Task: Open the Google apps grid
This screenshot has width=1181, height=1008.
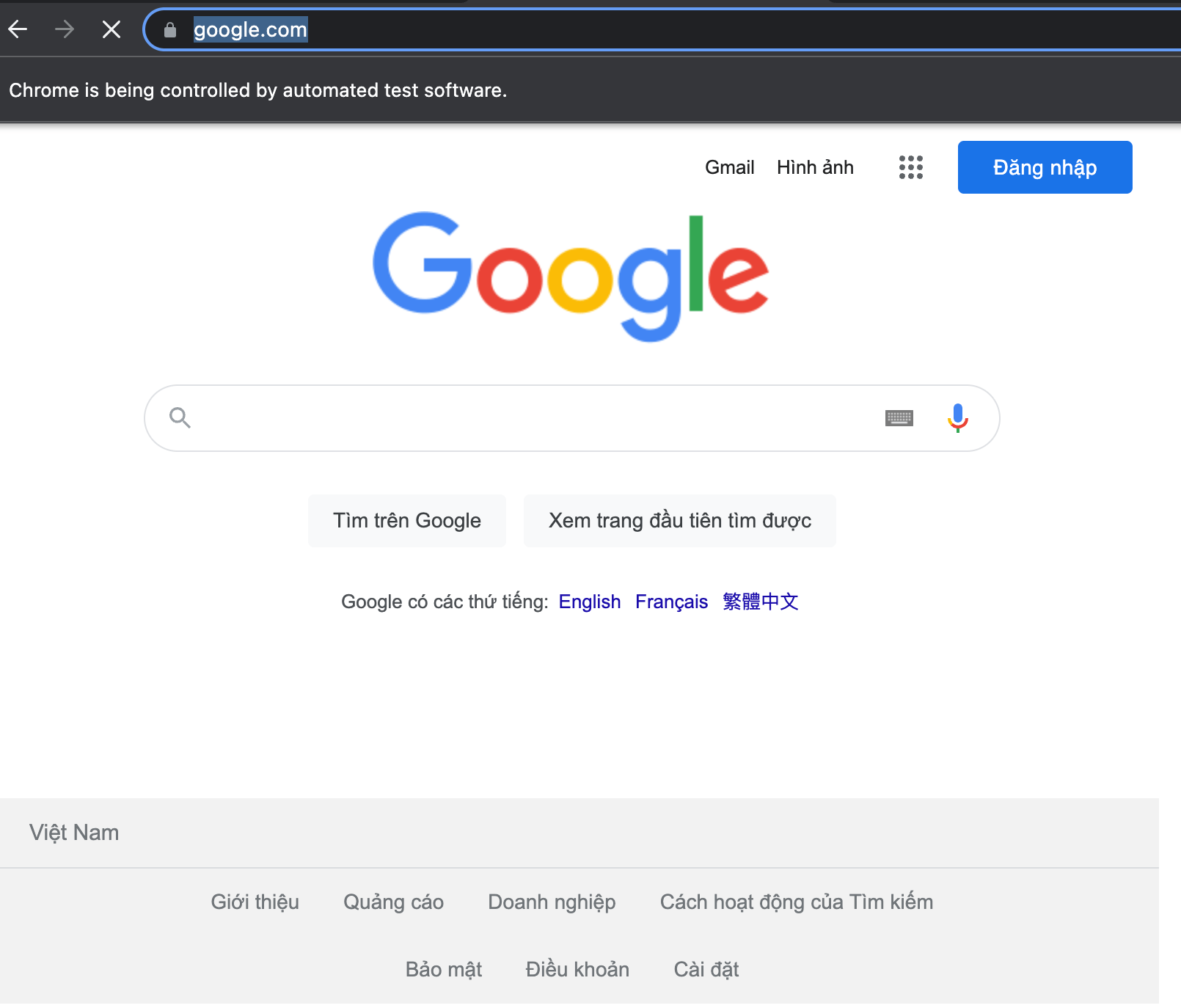Action: pyautogui.click(x=910, y=167)
